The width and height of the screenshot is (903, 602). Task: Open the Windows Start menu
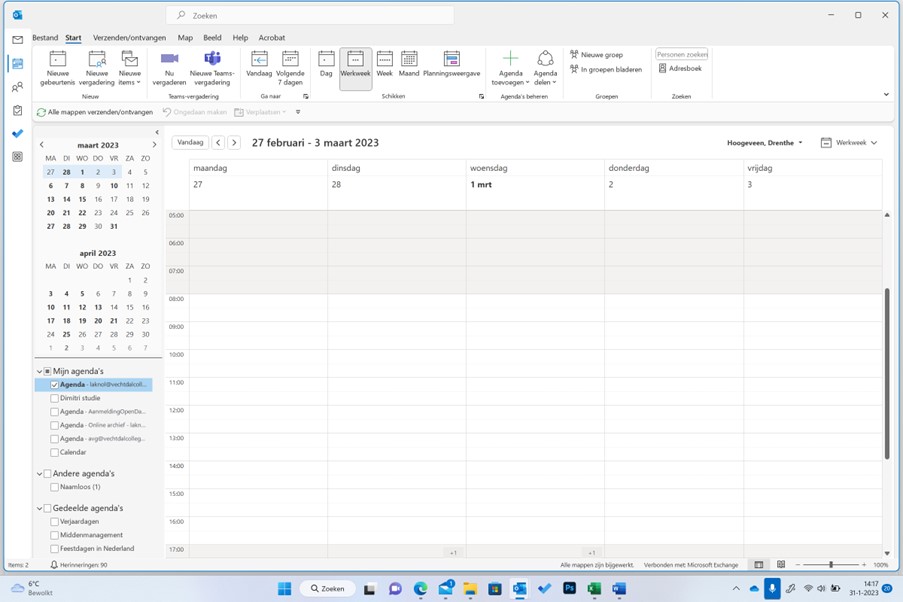[284, 588]
